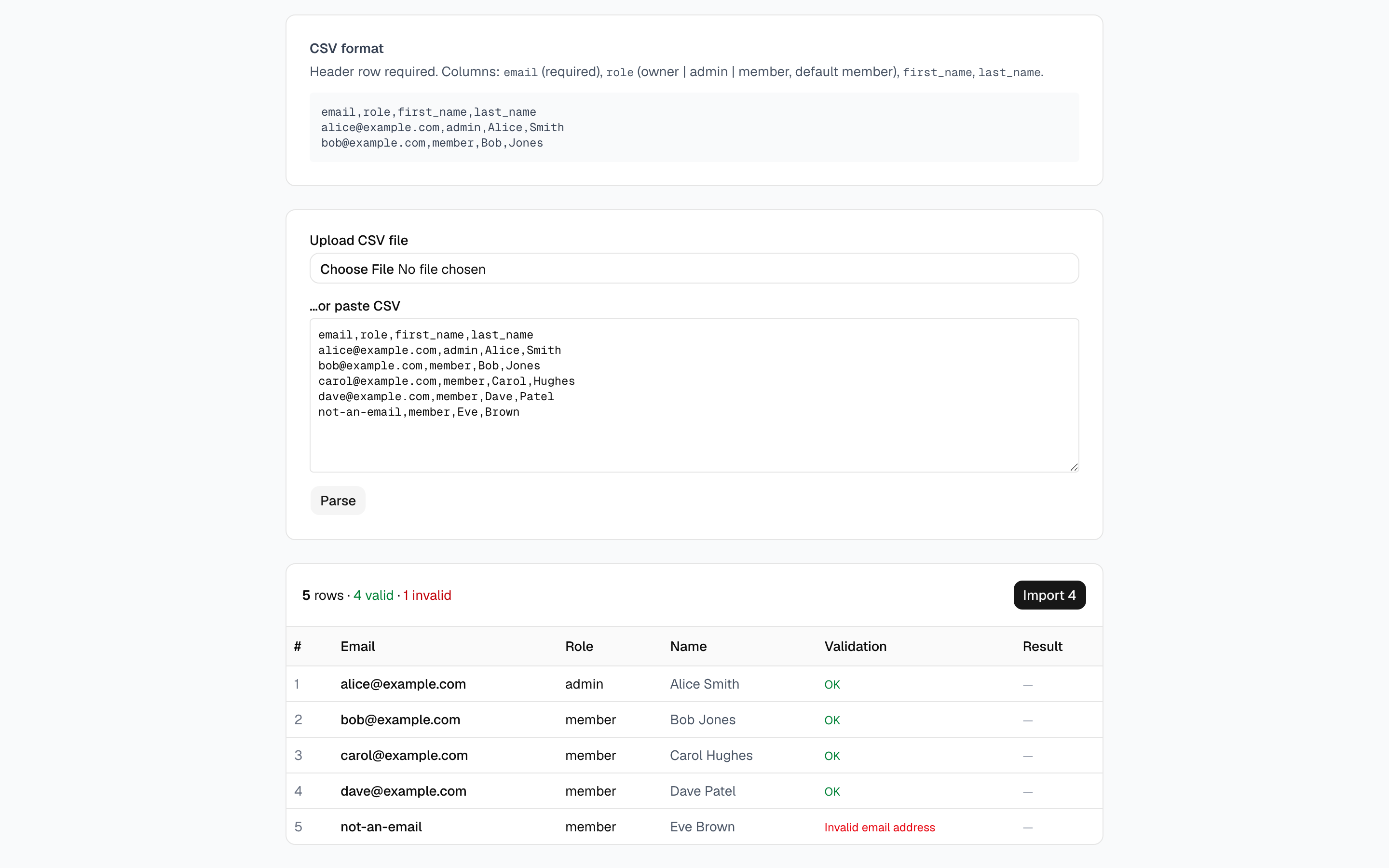
Task: Click the Email column header
Action: point(357,646)
